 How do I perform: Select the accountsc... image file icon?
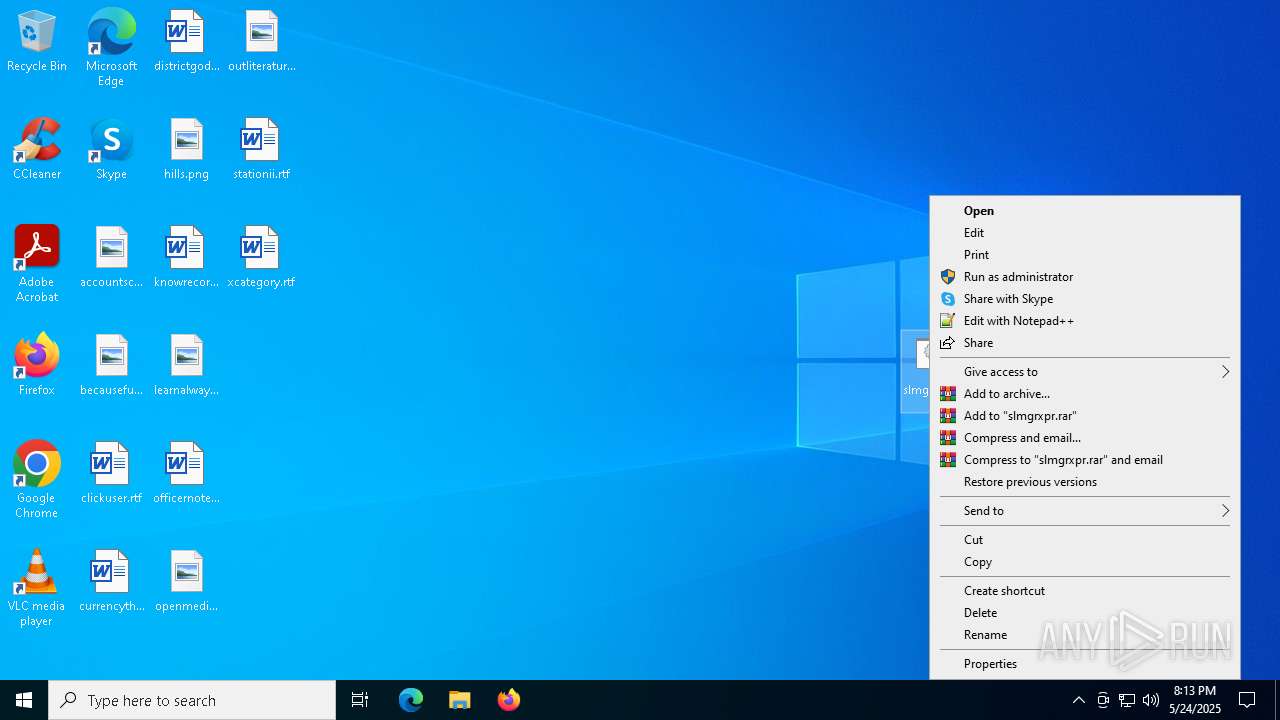[111, 258]
